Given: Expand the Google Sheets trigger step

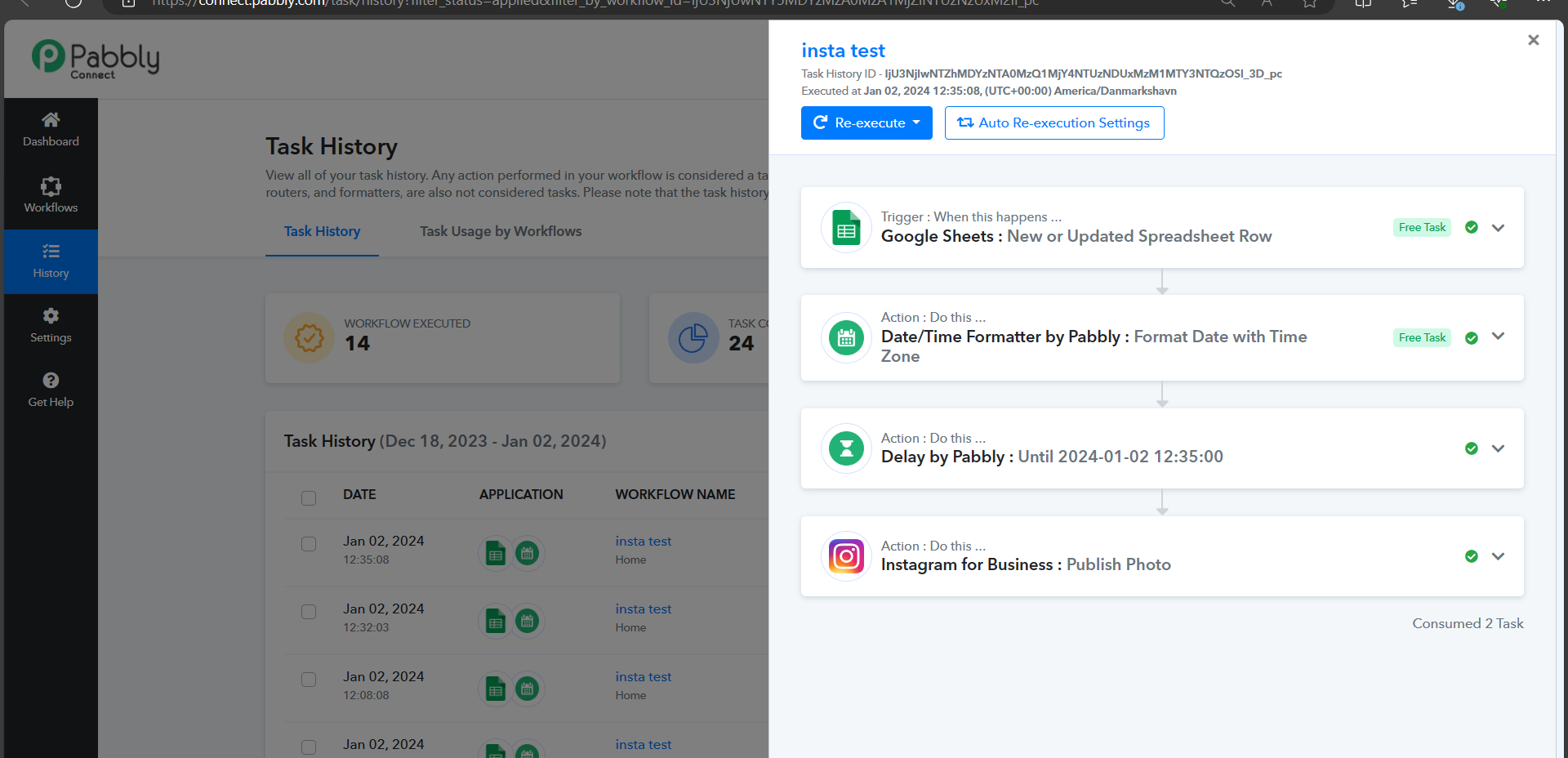Looking at the screenshot, I should [x=1498, y=228].
